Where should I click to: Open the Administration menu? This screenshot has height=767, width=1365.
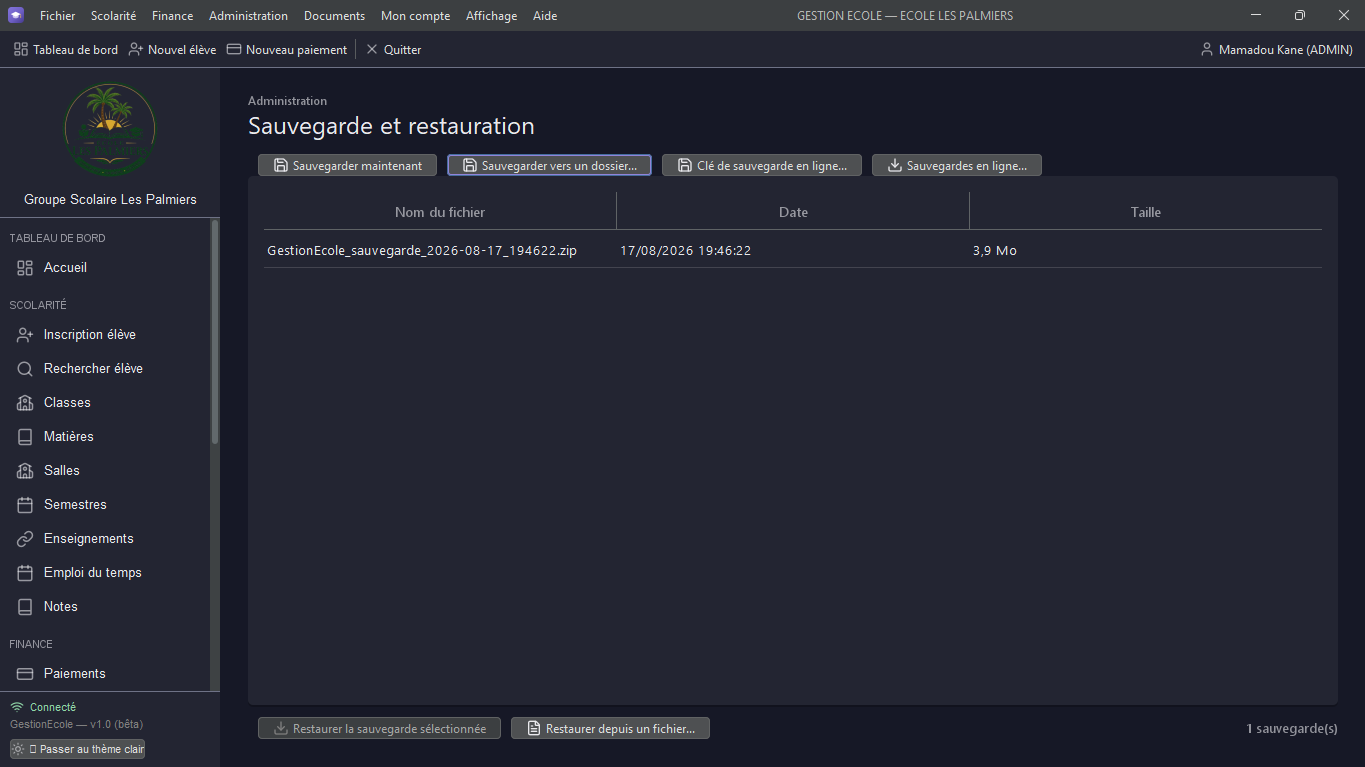(248, 16)
